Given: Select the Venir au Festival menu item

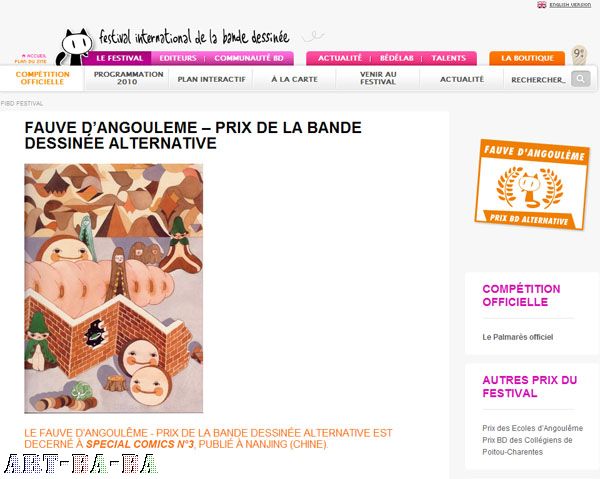Looking at the screenshot, I should click(378, 78).
